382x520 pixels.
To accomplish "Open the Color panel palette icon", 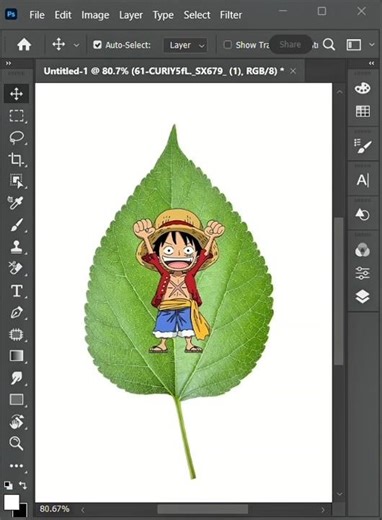I will pos(362,88).
